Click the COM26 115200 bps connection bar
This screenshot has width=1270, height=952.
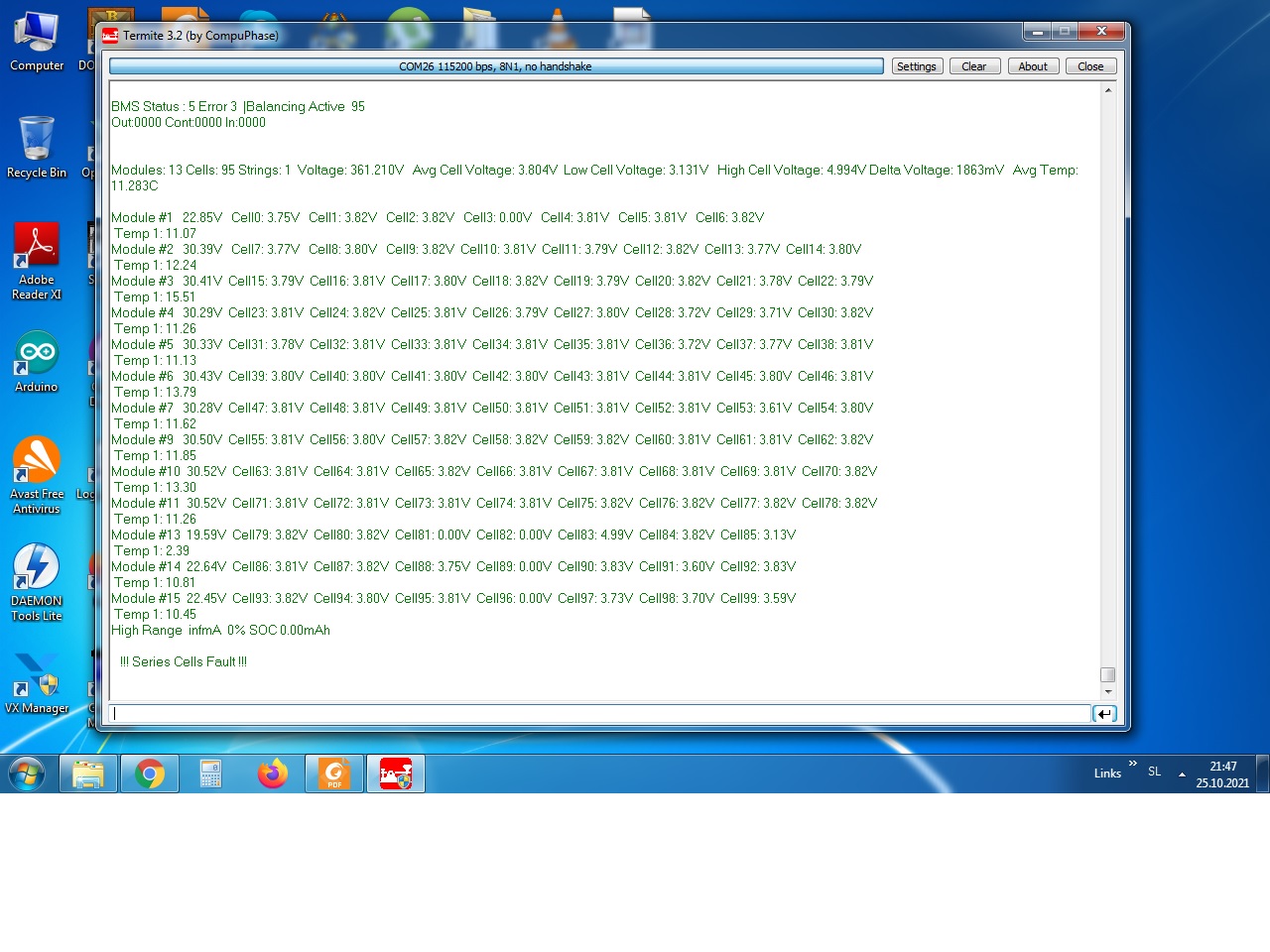[495, 66]
